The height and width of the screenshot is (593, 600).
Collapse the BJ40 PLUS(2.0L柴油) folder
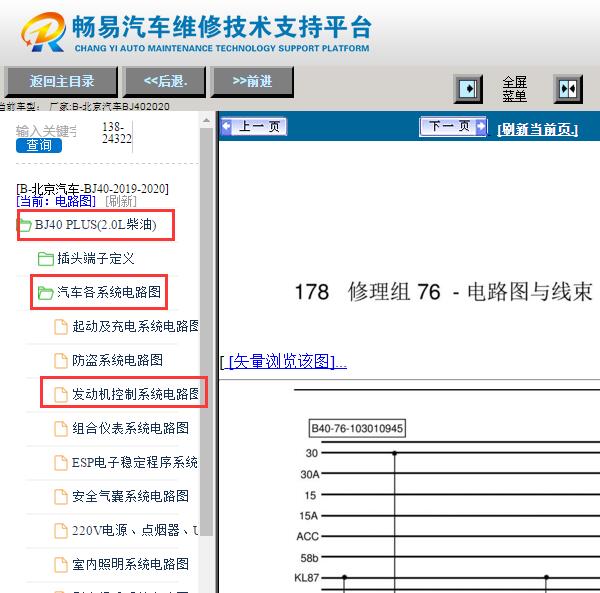pyautogui.click(x=96, y=225)
